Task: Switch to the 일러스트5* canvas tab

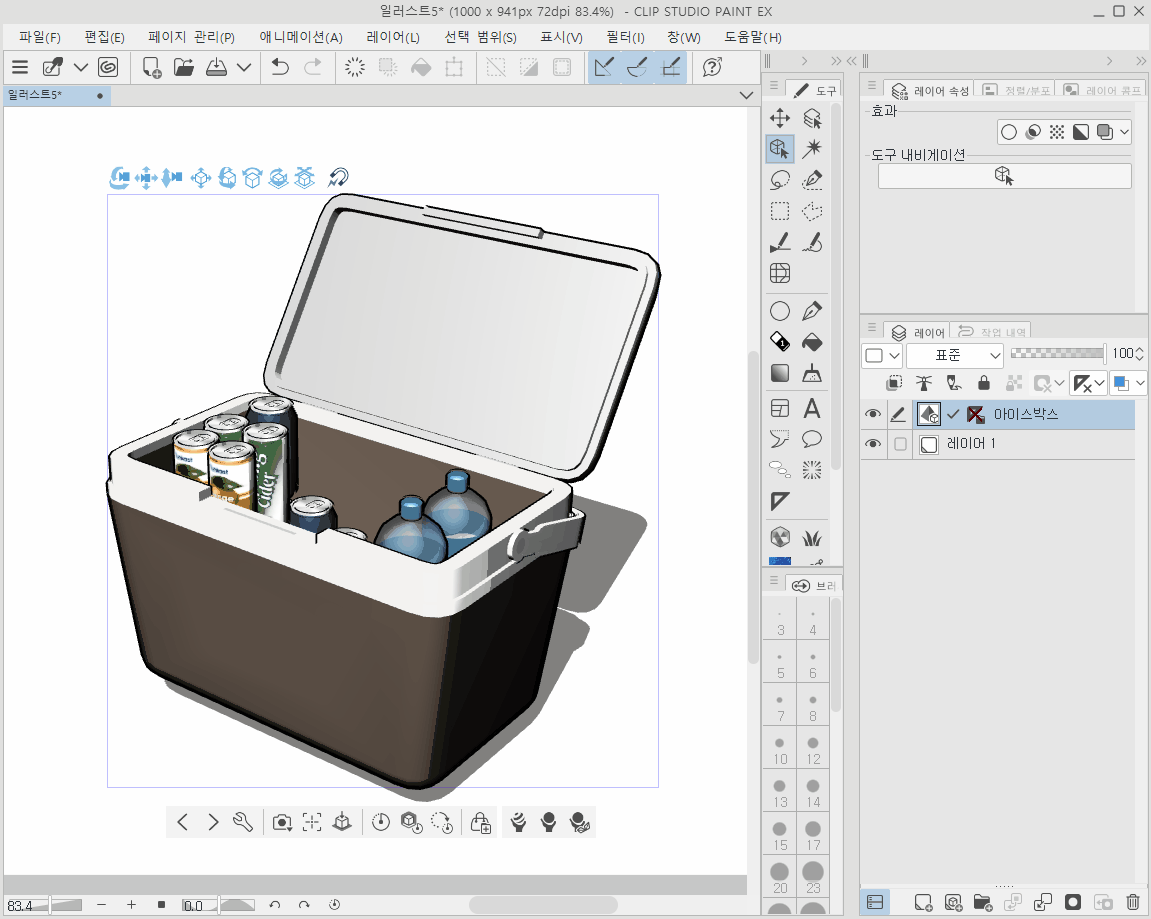Action: (36, 96)
